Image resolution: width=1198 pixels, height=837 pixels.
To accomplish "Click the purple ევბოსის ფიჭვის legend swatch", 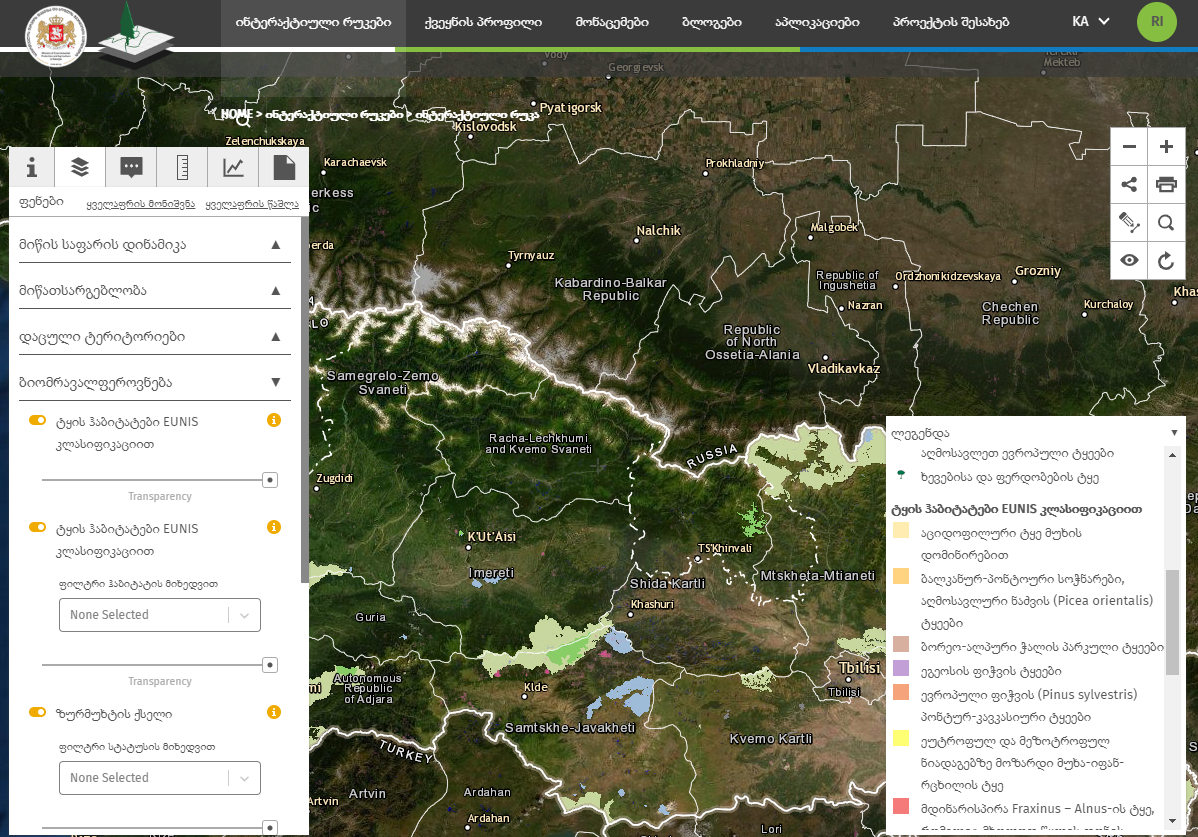I will [901, 667].
